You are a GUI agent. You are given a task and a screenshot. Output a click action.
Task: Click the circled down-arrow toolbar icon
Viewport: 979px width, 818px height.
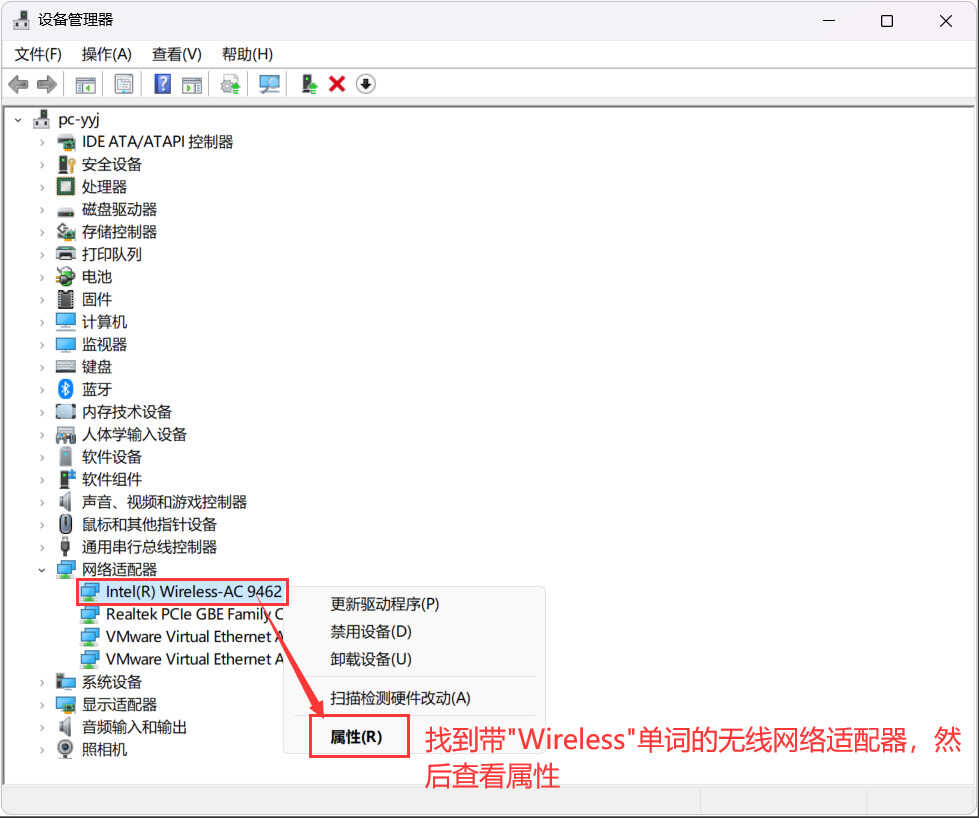366,84
